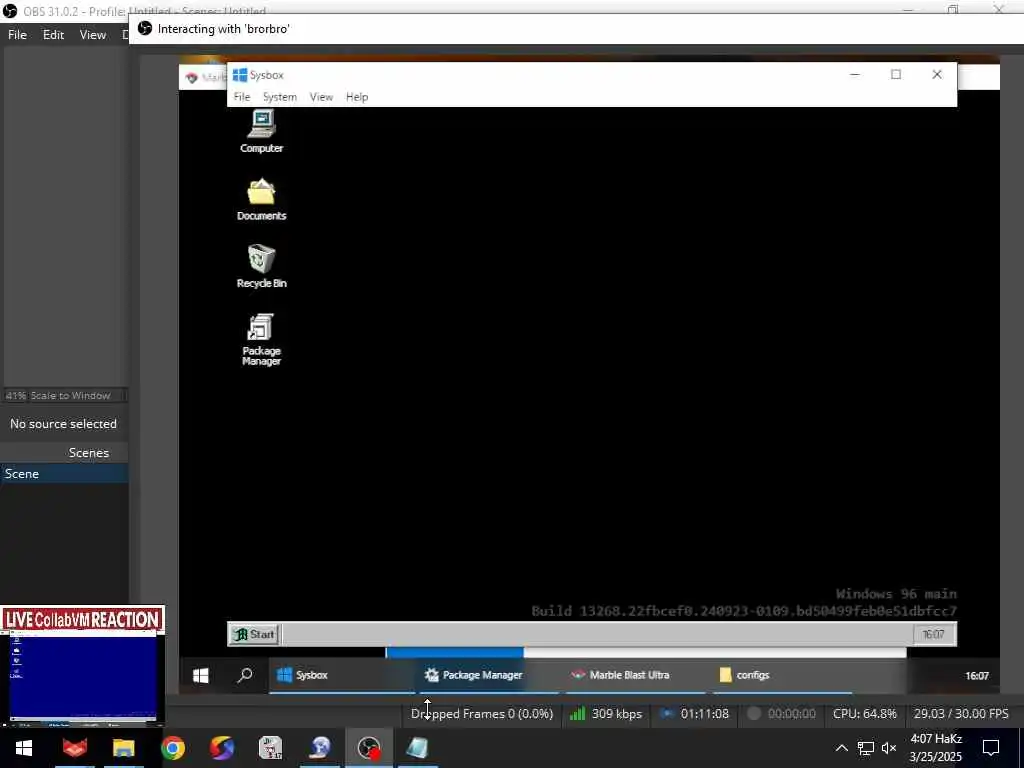Open the host Windows Start menu

tap(24, 748)
